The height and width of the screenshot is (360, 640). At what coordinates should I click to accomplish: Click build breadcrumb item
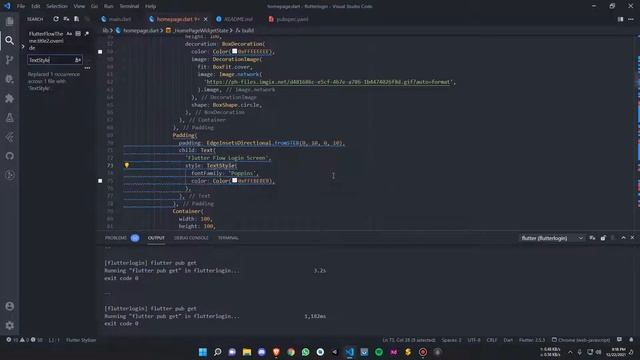point(247,30)
